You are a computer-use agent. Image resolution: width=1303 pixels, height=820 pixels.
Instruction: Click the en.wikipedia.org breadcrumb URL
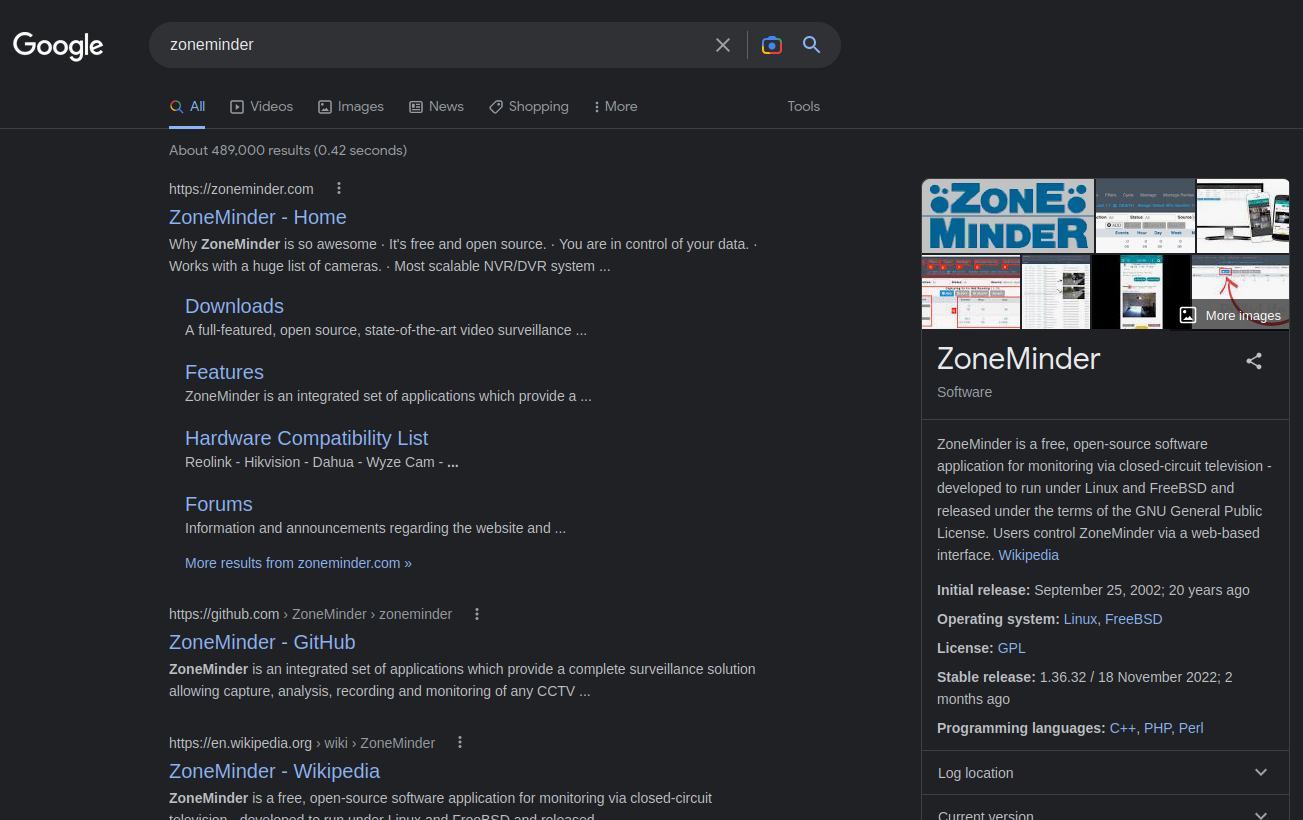(302, 743)
